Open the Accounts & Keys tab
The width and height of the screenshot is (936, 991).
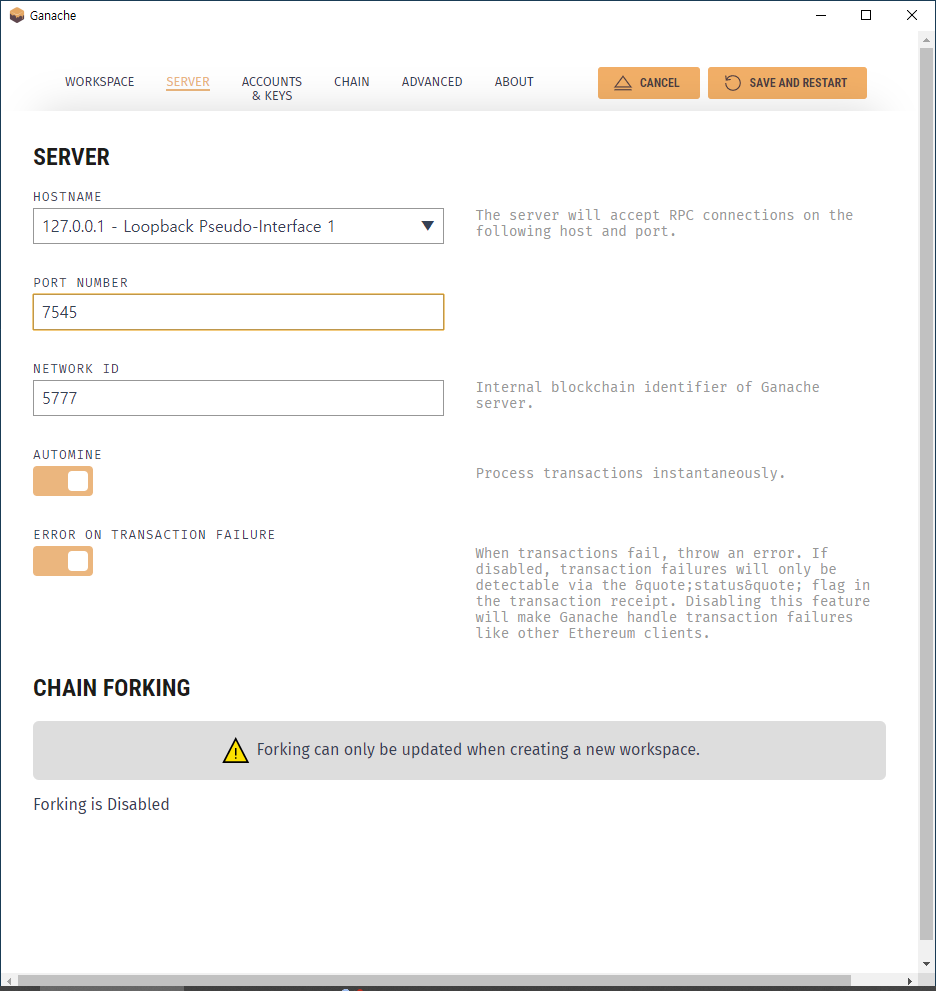click(272, 88)
